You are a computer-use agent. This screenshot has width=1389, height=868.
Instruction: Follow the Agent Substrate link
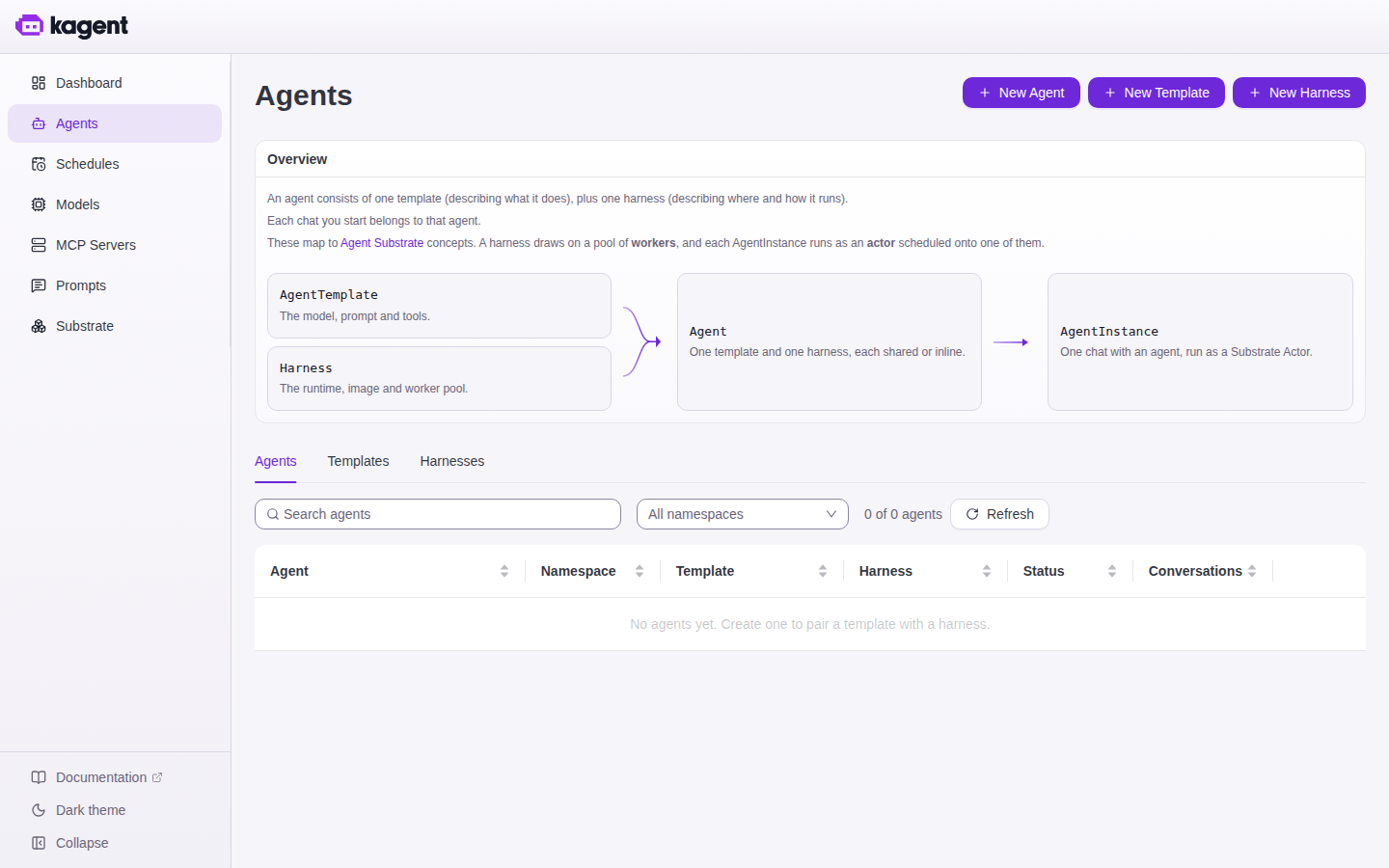point(382,243)
